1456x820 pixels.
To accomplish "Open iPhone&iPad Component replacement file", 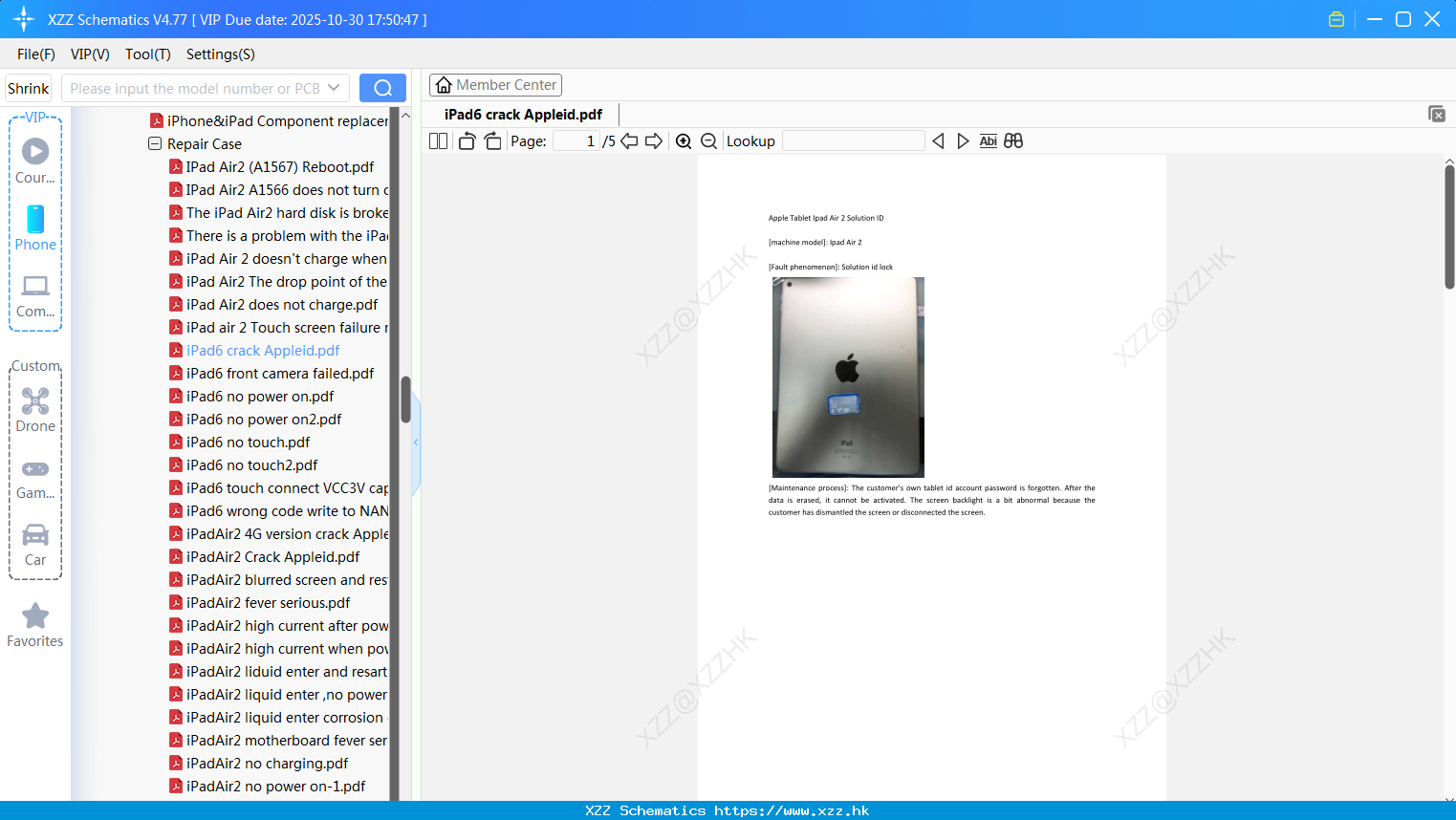I will tap(270, 121).
